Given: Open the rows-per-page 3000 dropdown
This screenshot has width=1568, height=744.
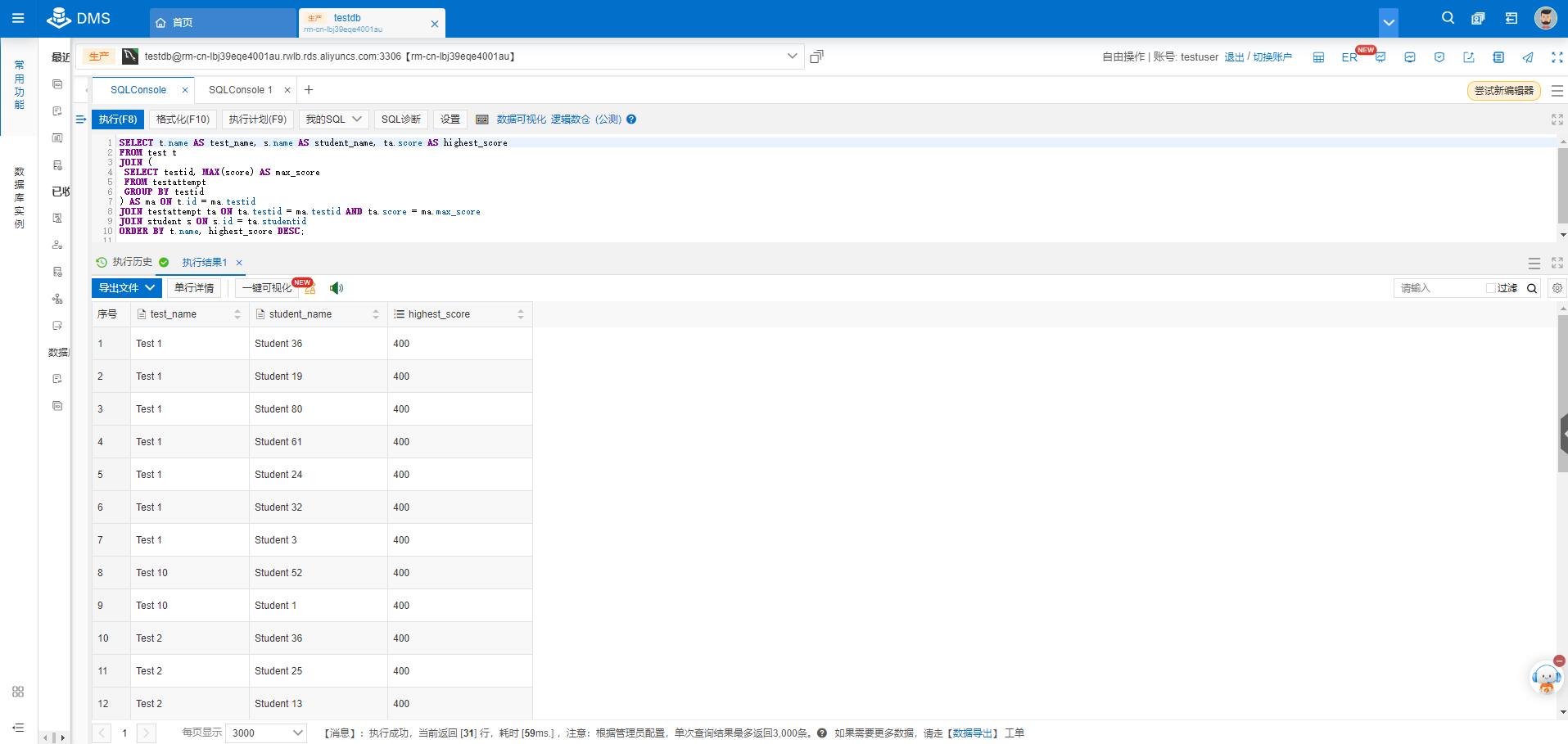Looking at the screenshot, I should click(x=267, y=733).
